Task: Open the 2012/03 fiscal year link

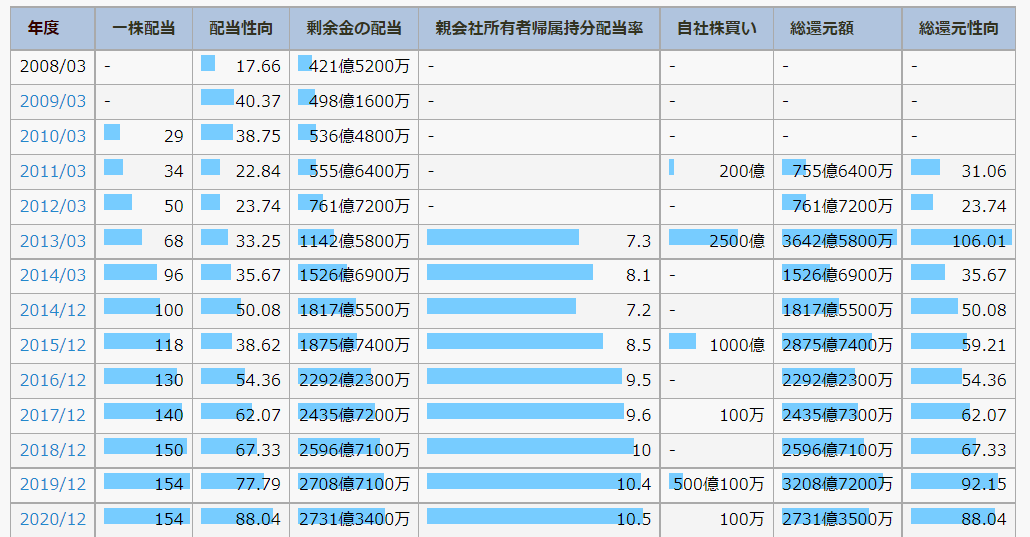Action: [x=53, y=206]
